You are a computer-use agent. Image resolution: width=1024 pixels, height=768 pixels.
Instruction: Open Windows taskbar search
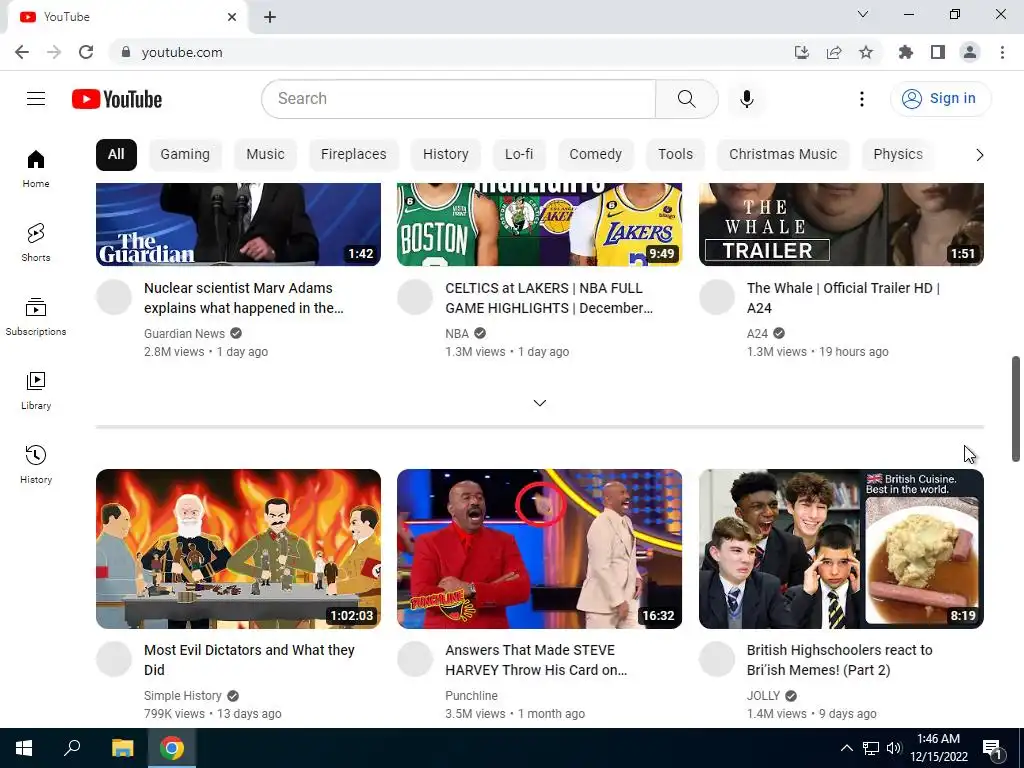click(72, 748)
